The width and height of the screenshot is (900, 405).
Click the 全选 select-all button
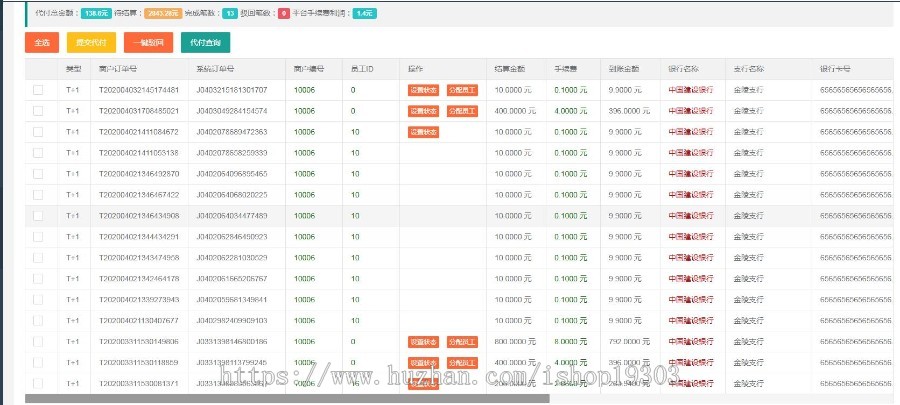(x=42, y=42)
